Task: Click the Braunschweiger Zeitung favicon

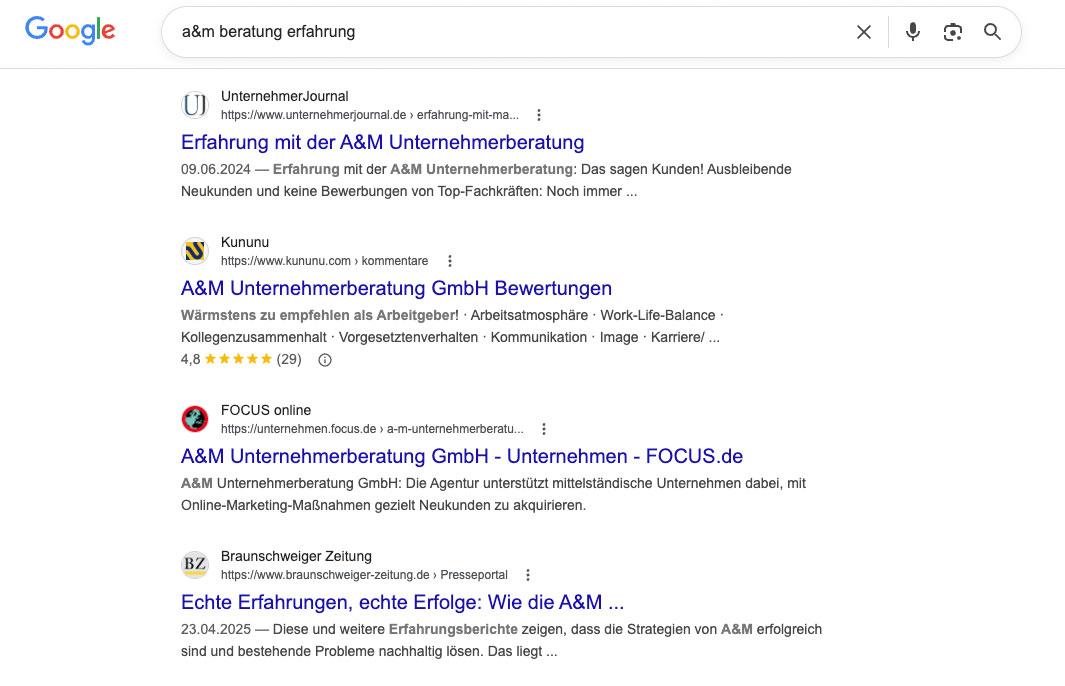Action: coord(195,565)
